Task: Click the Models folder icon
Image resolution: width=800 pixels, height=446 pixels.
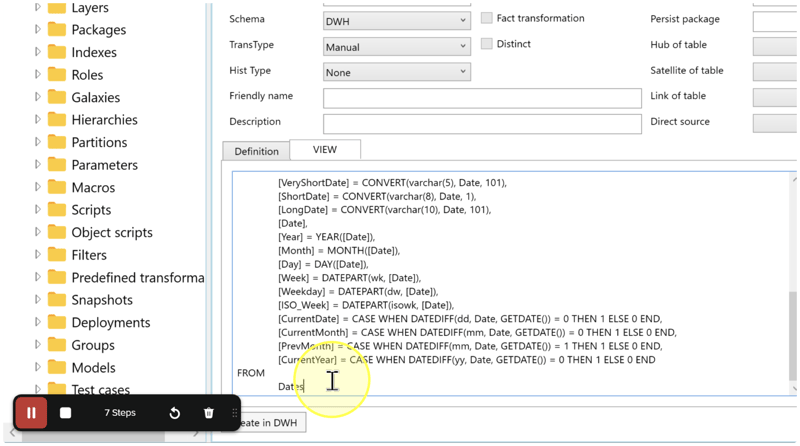Action: point(57,367)
